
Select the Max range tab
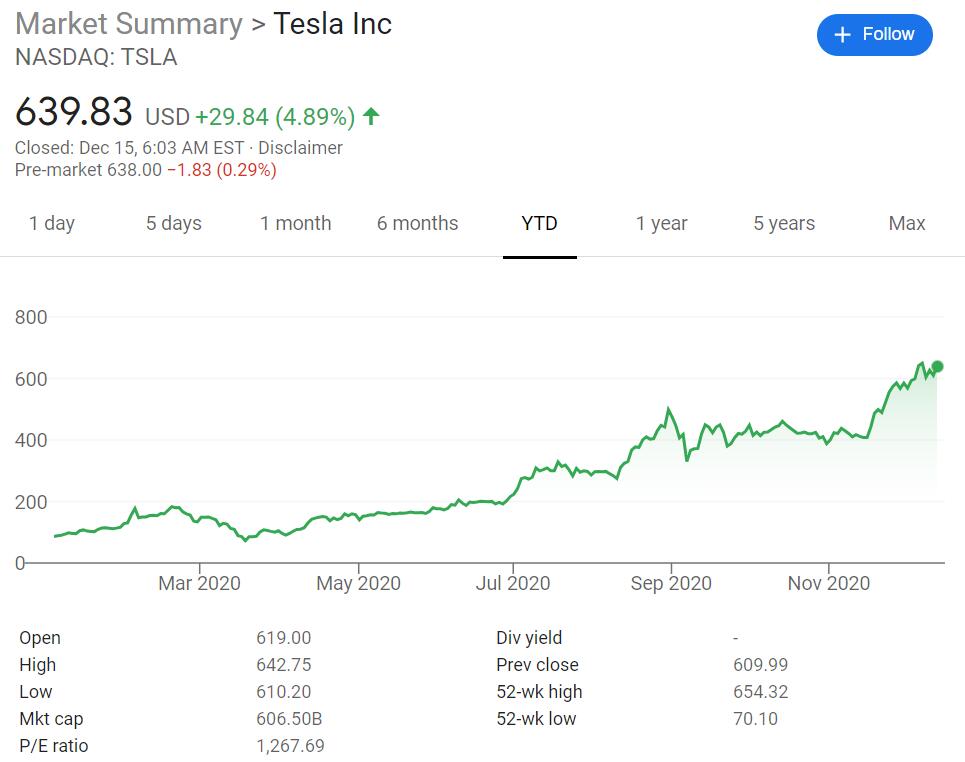coord(907,223)
